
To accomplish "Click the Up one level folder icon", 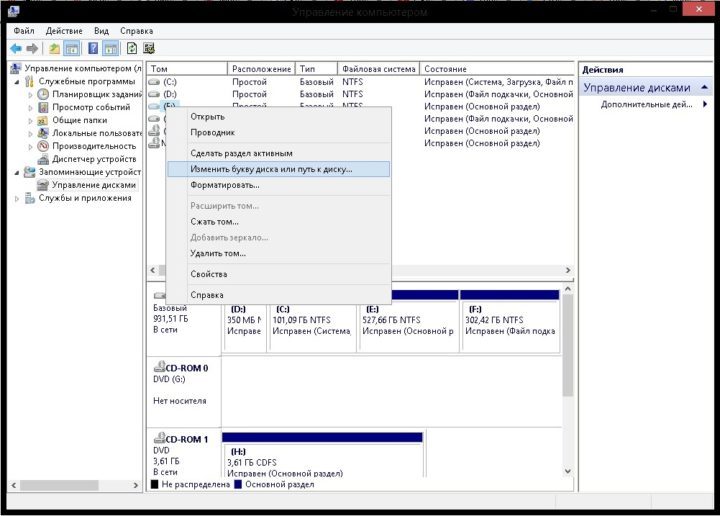I will (55, 48).
